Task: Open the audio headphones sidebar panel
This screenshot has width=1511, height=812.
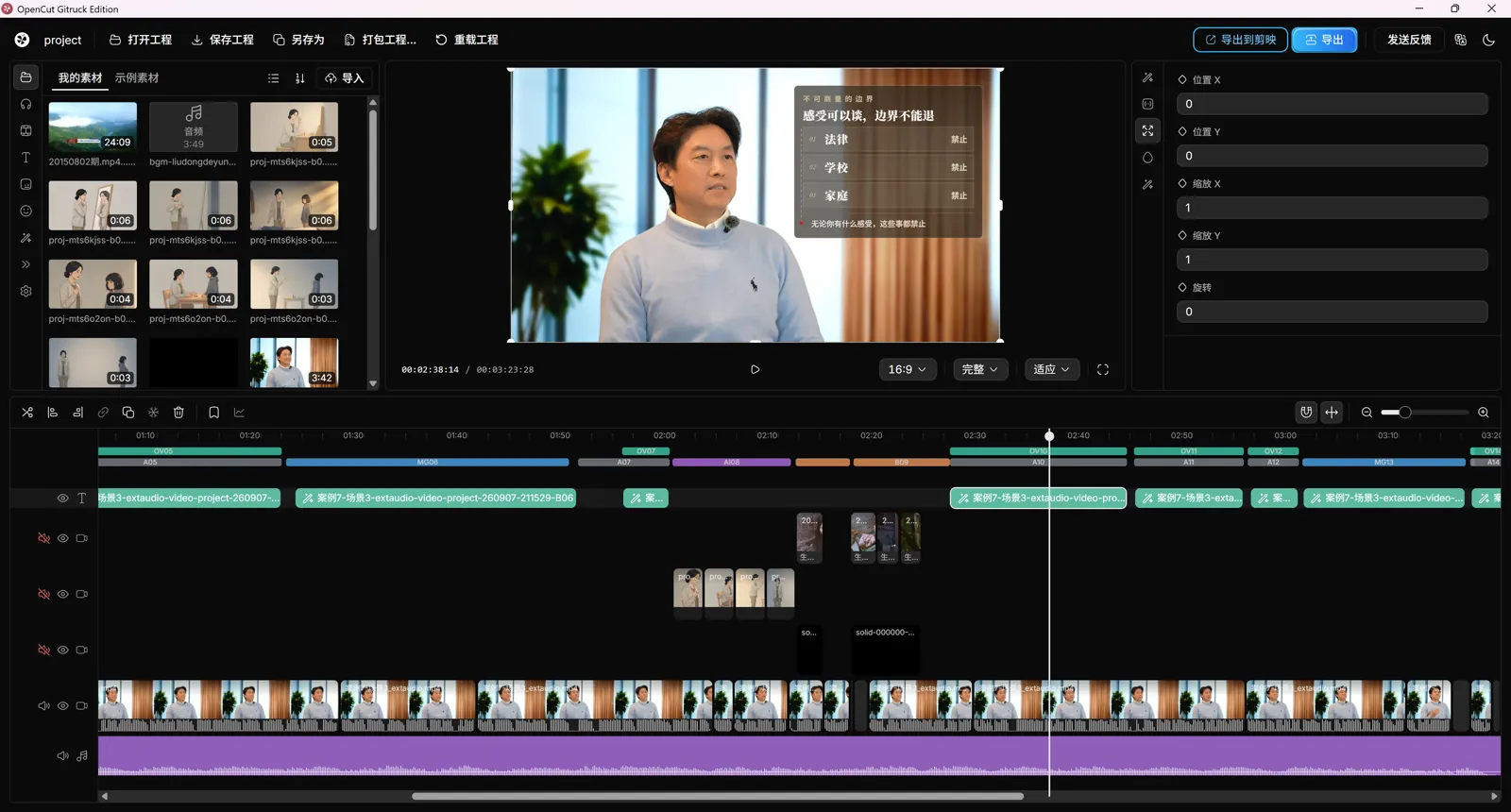Action: (25, 104)
